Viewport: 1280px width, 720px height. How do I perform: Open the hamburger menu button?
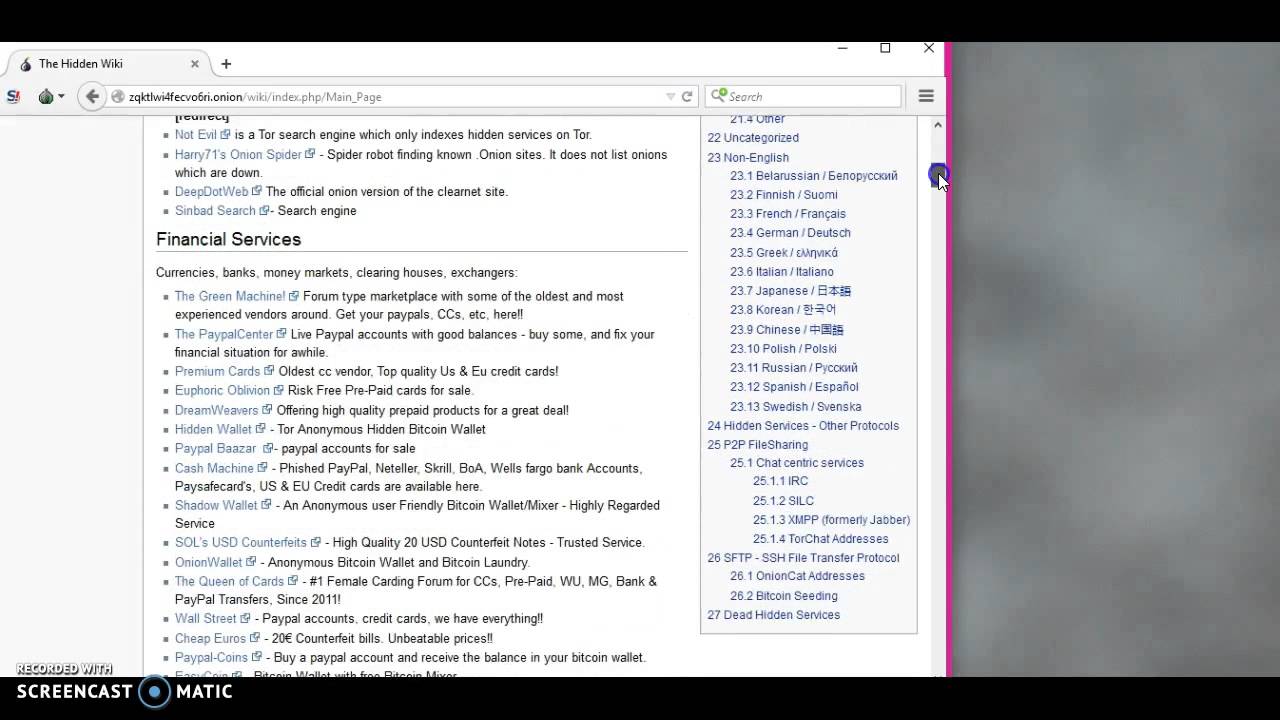click(926, 96)
